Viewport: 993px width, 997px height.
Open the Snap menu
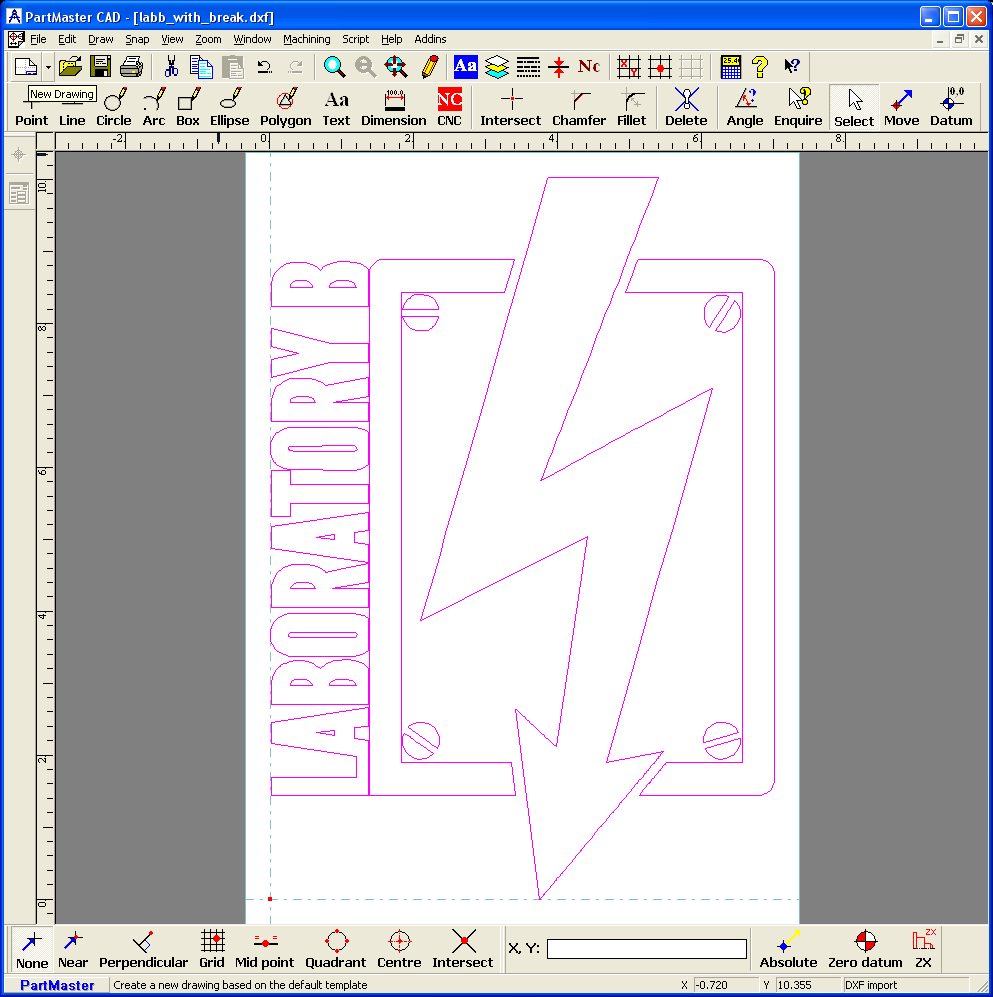pyautogui.click(x=137, y=39)
